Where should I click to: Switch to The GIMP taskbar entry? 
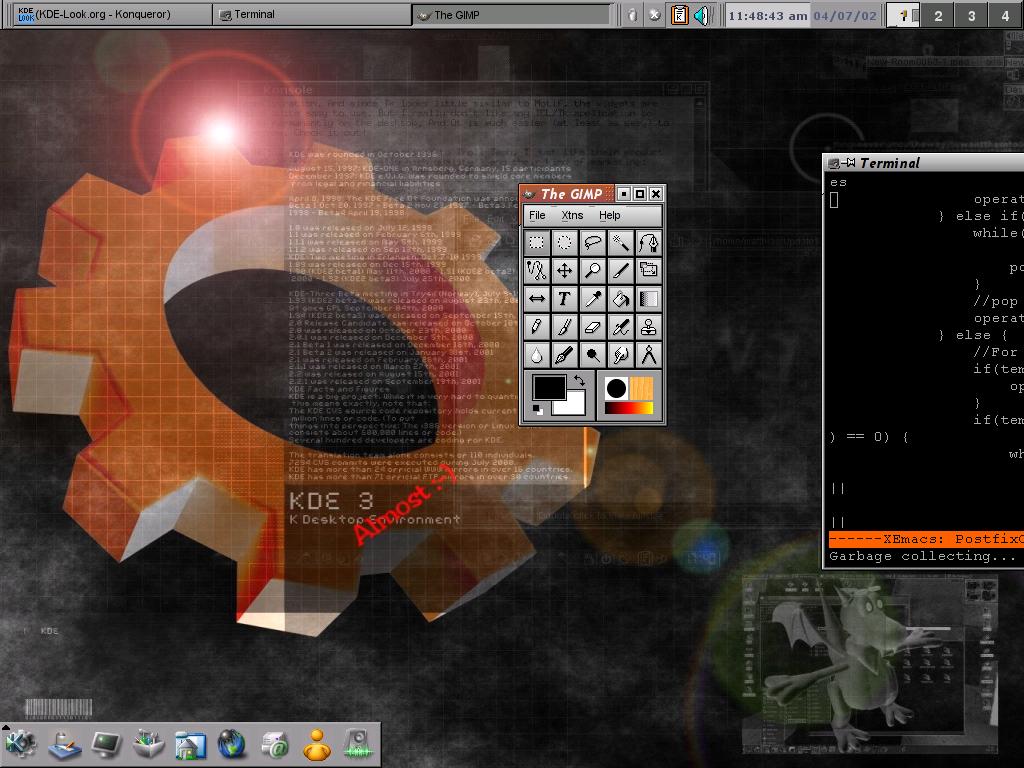click(x=511, y=14)
